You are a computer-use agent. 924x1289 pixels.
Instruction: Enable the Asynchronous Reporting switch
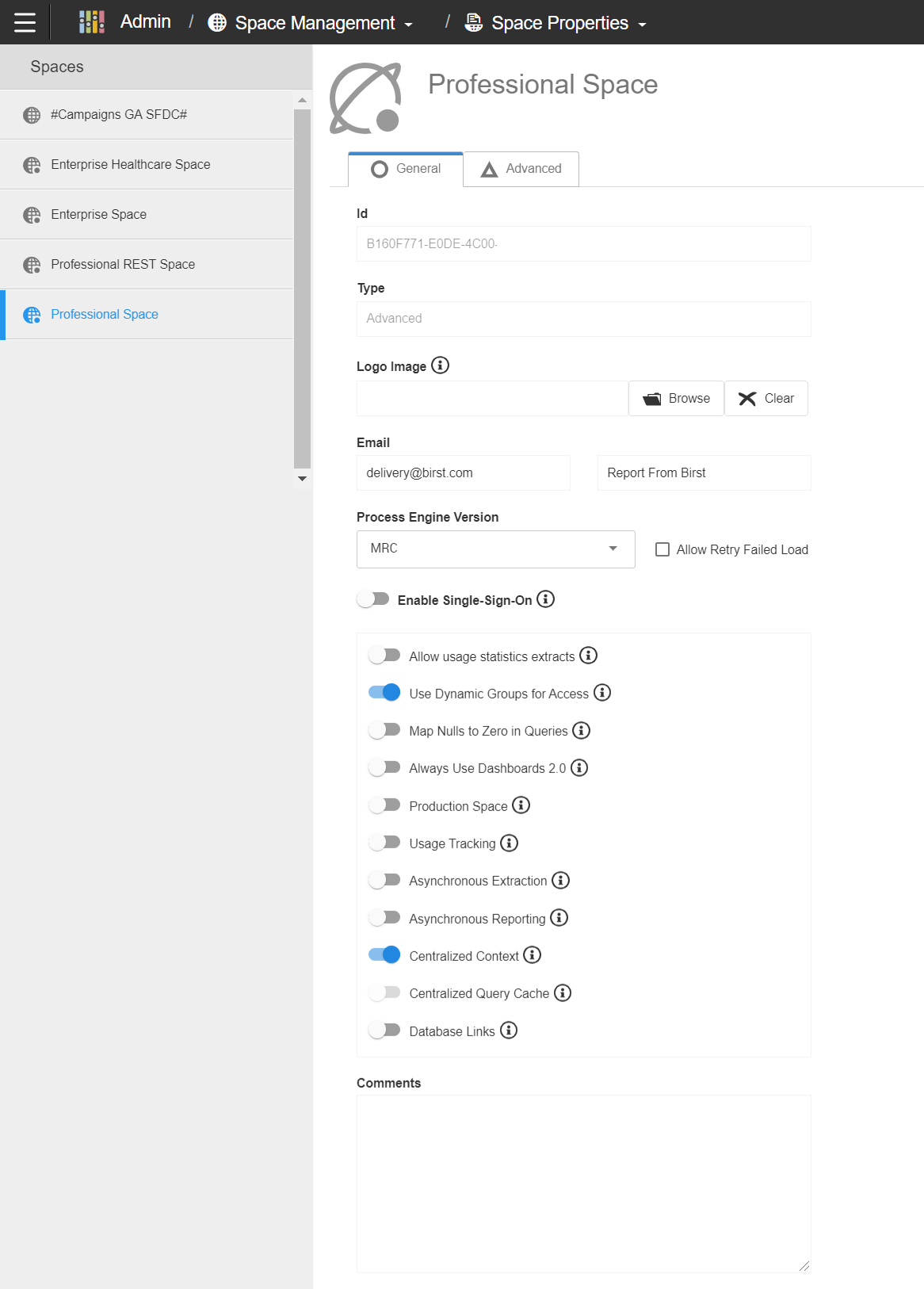tap(384, 918)
